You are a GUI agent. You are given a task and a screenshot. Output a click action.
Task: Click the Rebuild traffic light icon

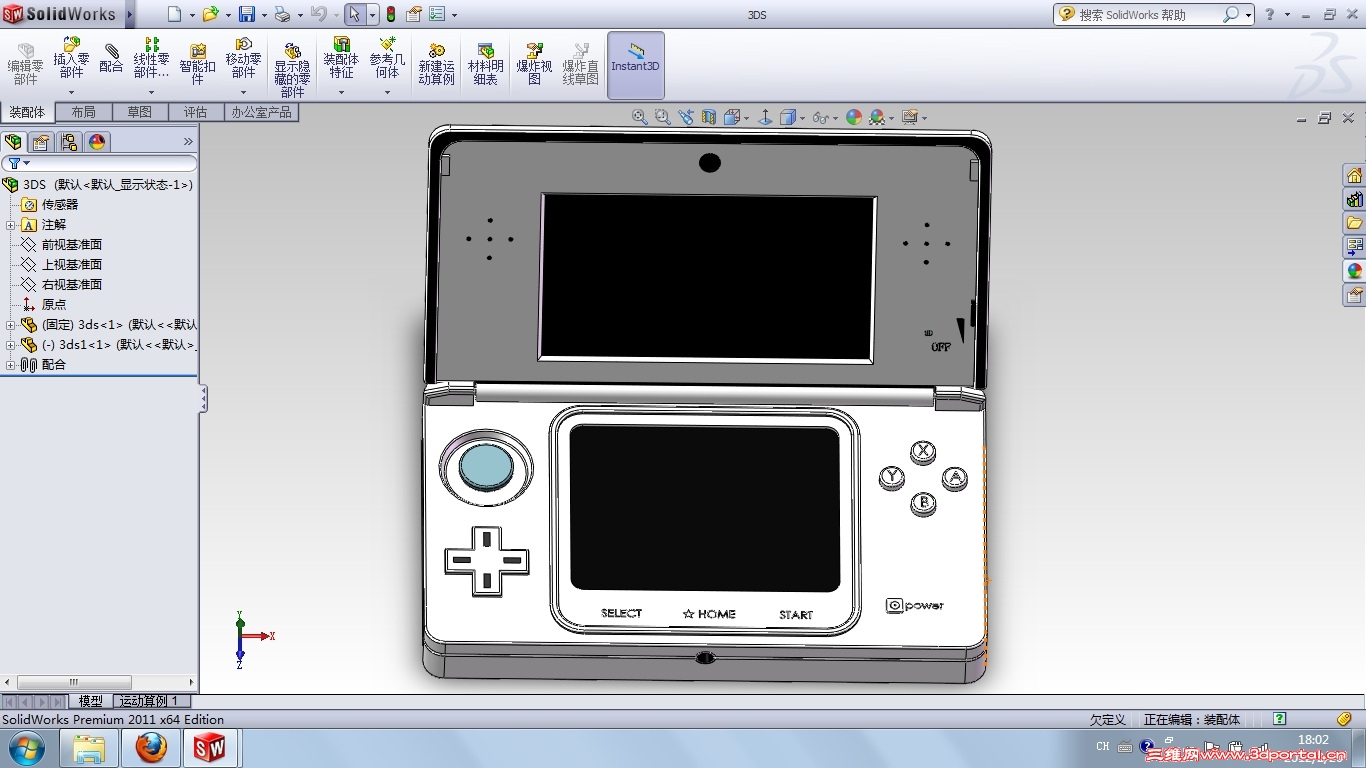[x=390, y=14]
